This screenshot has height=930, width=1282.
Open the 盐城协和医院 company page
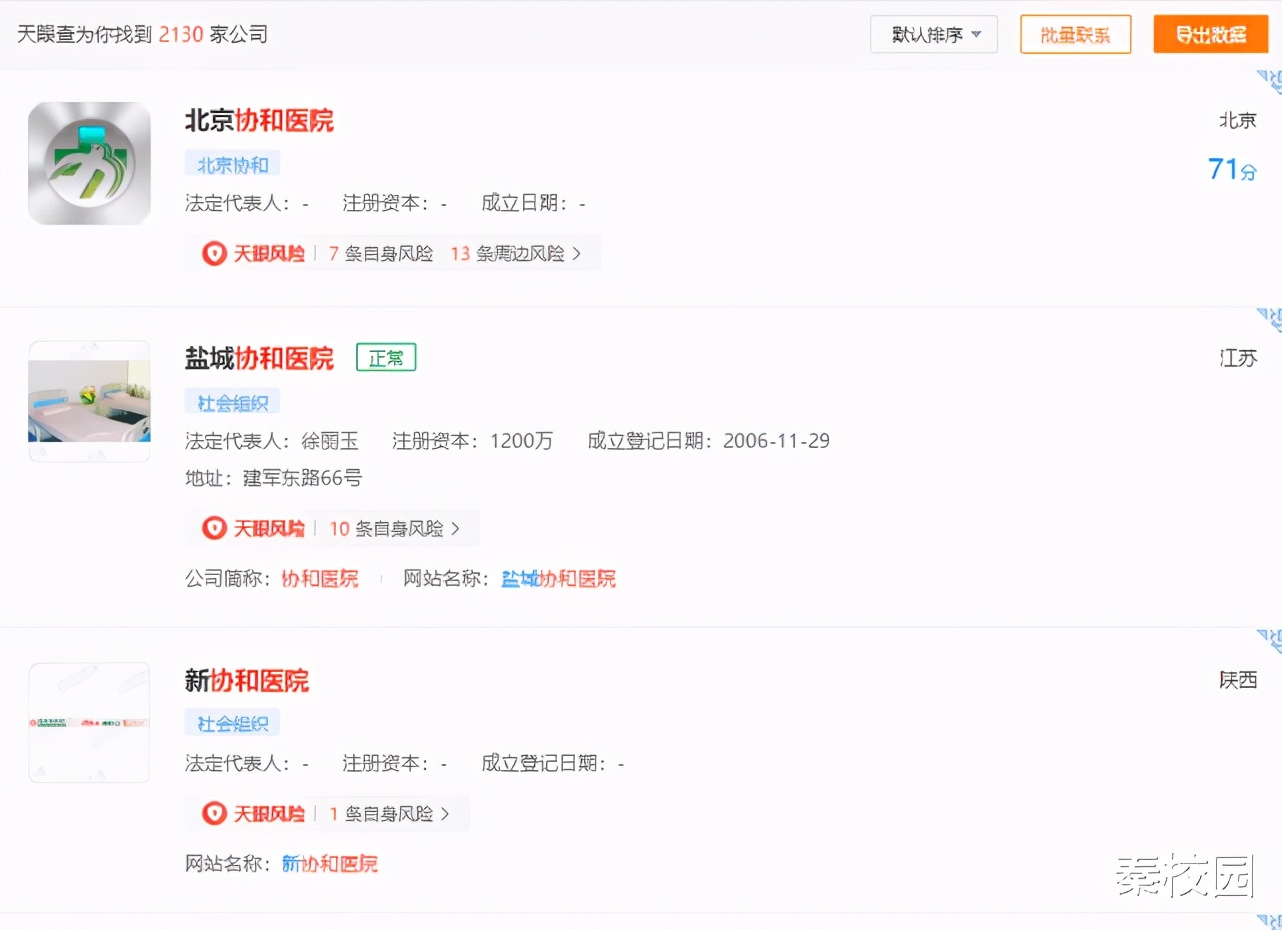point(260,358)
